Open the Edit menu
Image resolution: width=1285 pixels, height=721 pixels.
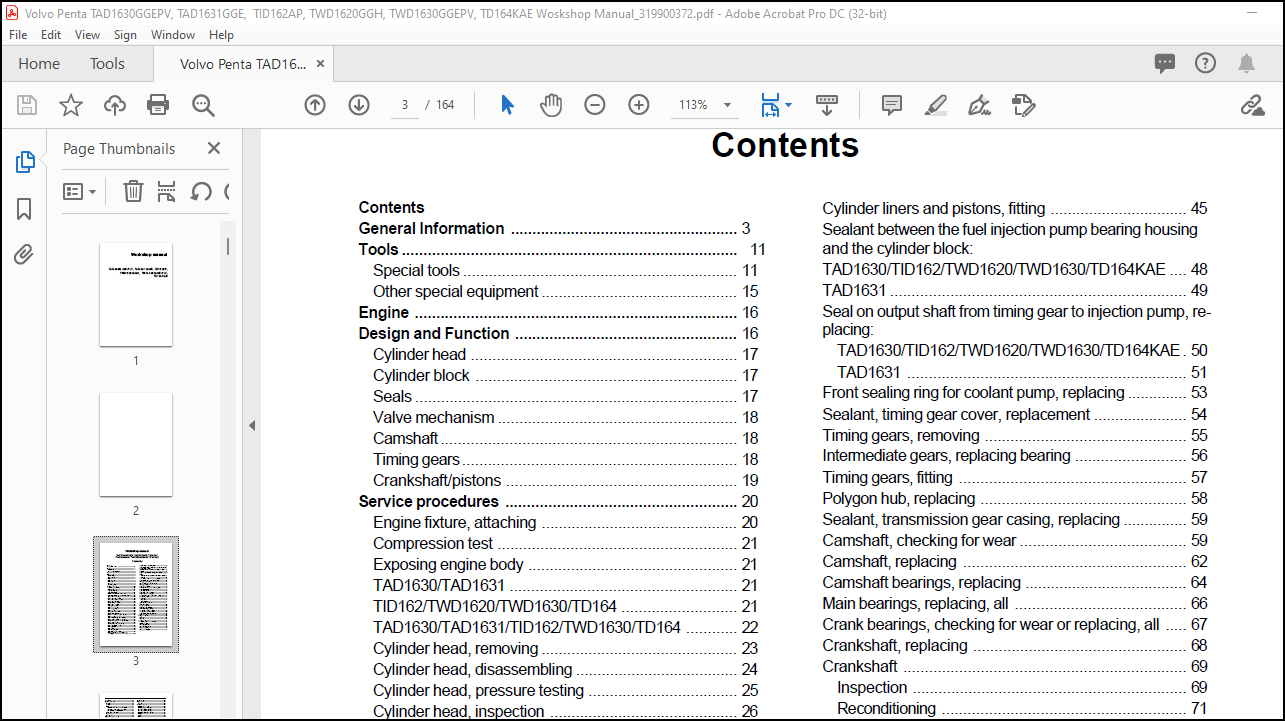pyautogui.click(x=51, y=34)
